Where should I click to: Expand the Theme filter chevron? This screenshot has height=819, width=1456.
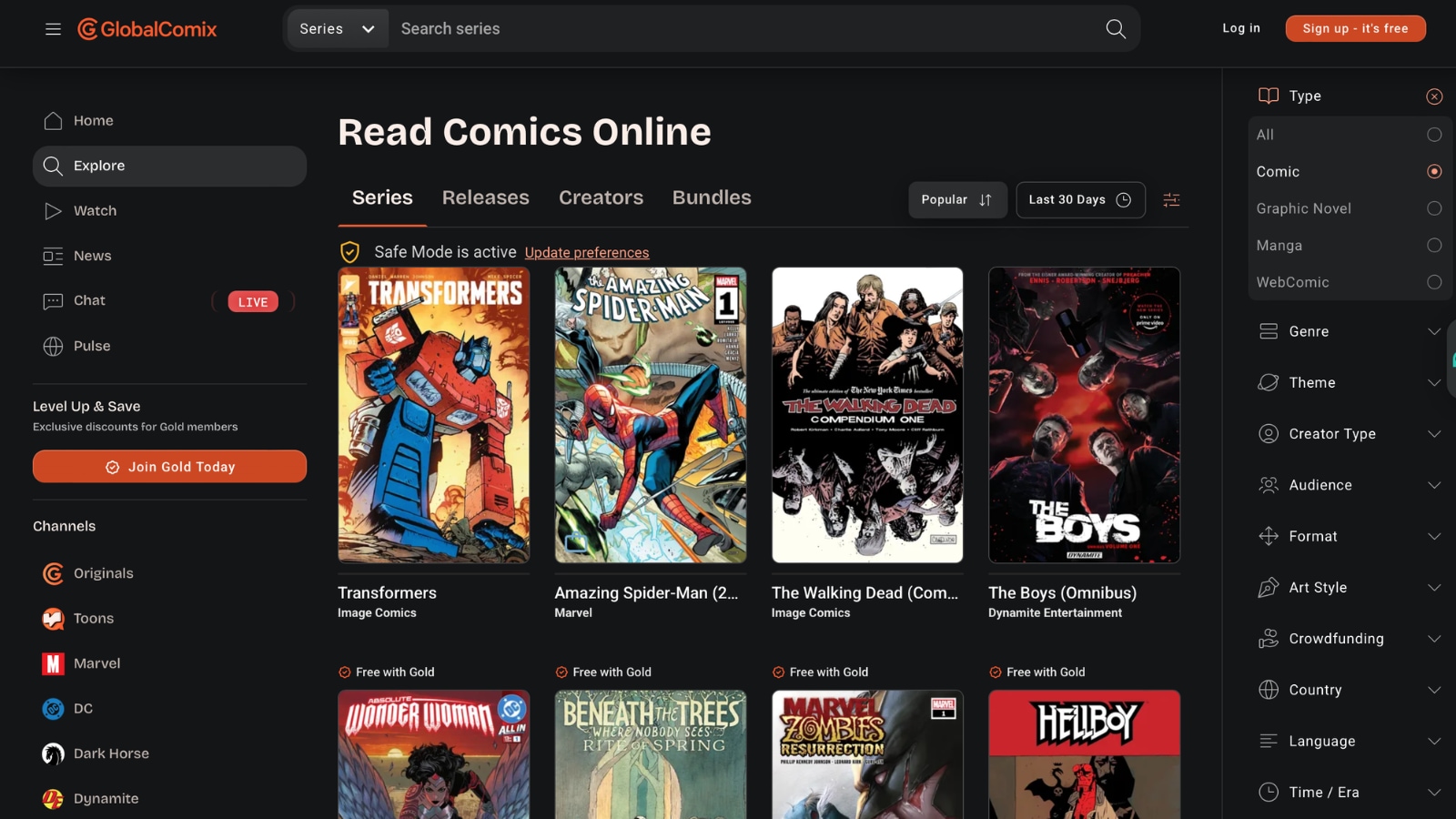pos(1434,383)
